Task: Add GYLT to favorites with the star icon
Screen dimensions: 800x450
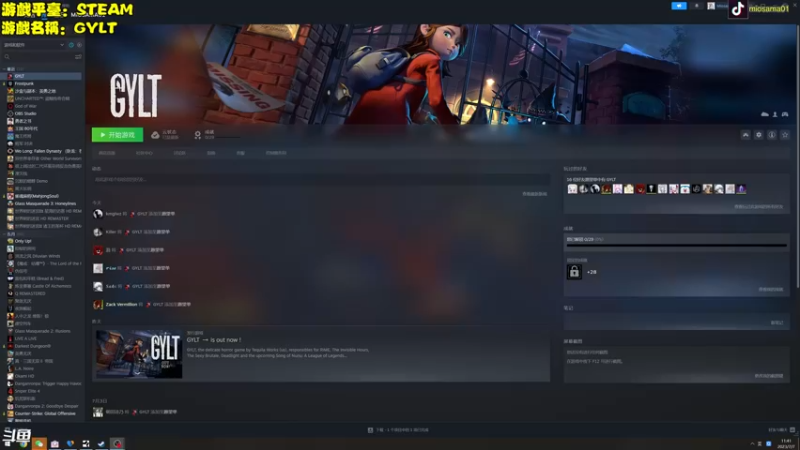Action: [785, 135]
